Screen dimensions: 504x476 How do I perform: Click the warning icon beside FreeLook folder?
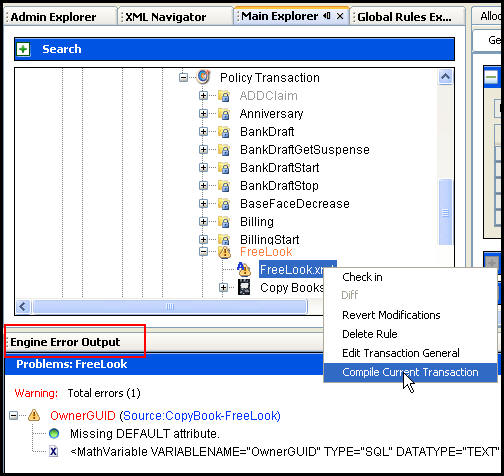pyautogui.click(x=224, y=252)
